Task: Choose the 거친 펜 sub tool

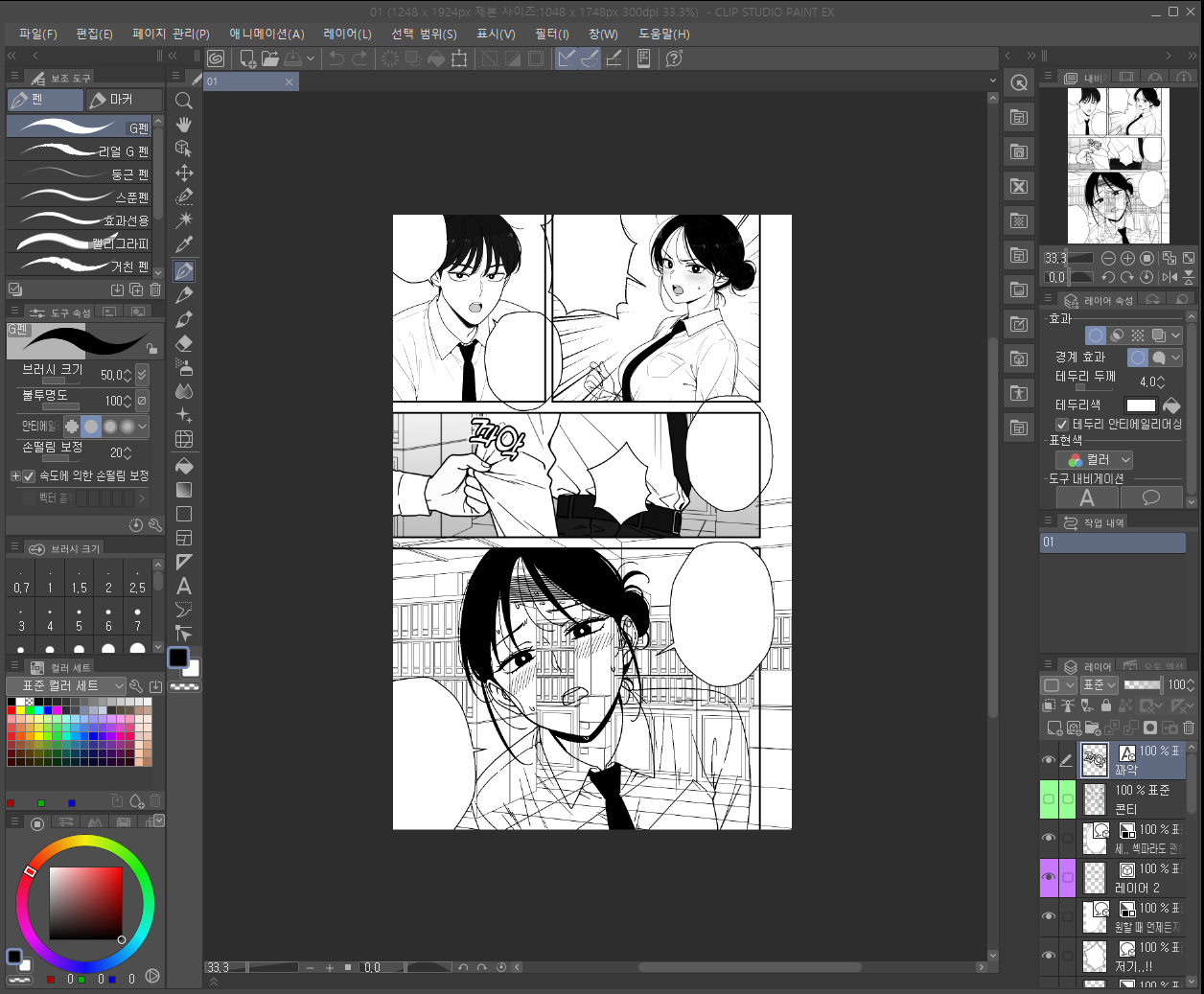Action: click(80, 266)
